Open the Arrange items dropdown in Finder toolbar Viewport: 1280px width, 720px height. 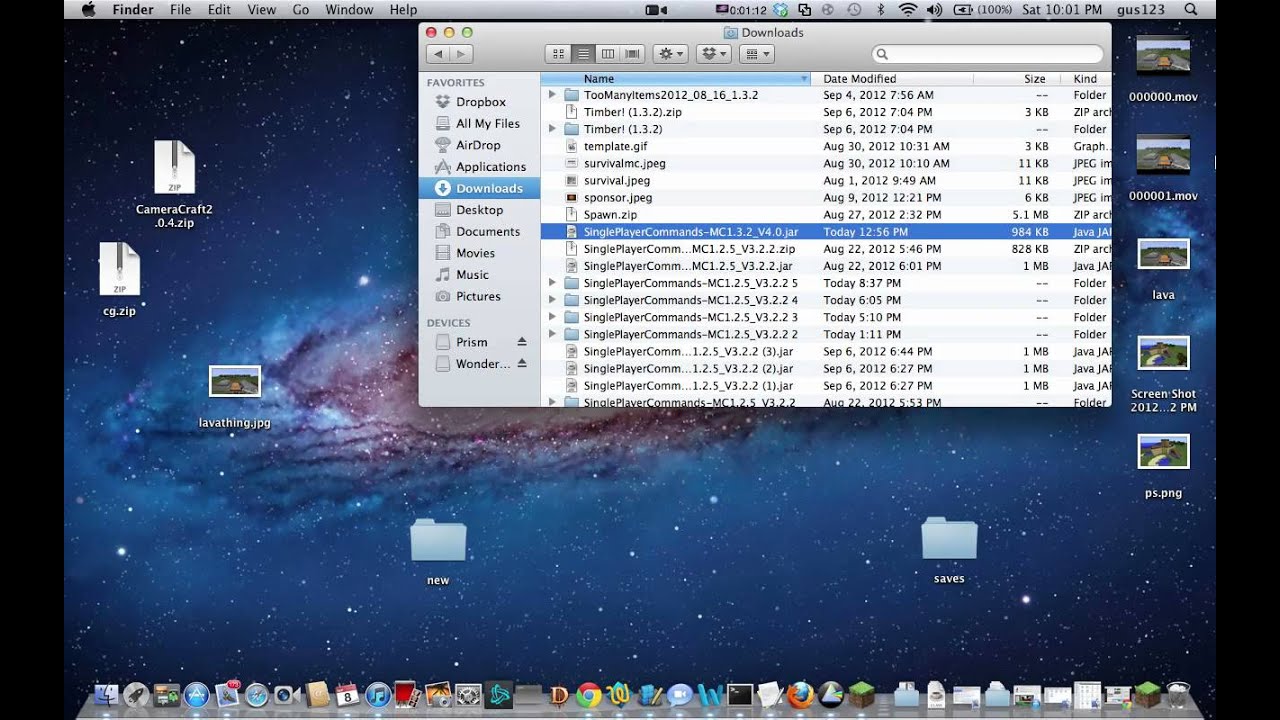[x=757, y=54]
